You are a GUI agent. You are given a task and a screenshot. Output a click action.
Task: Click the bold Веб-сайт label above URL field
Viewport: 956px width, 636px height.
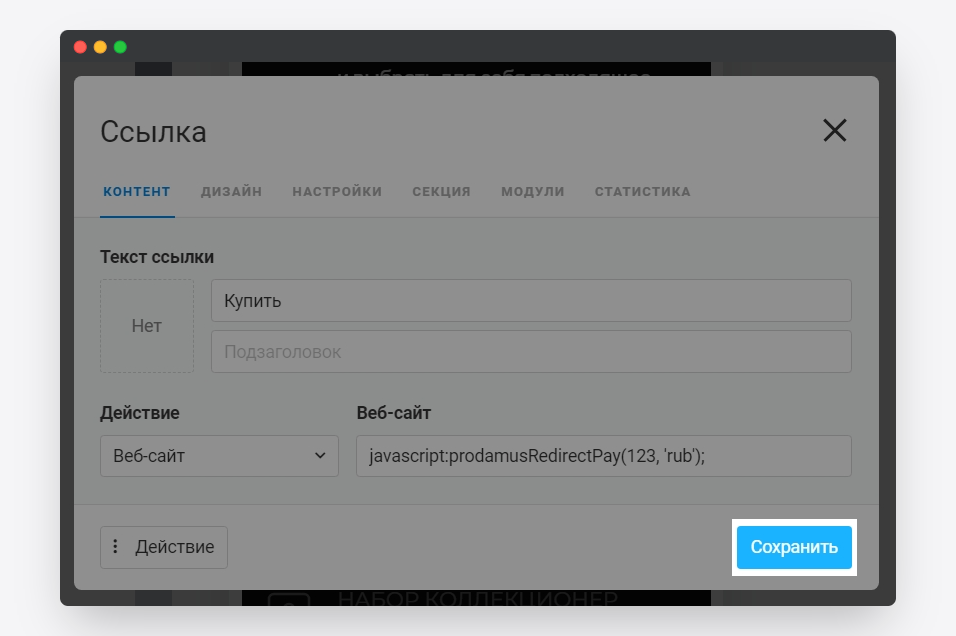pyautogui.click(x=393, y=413)
